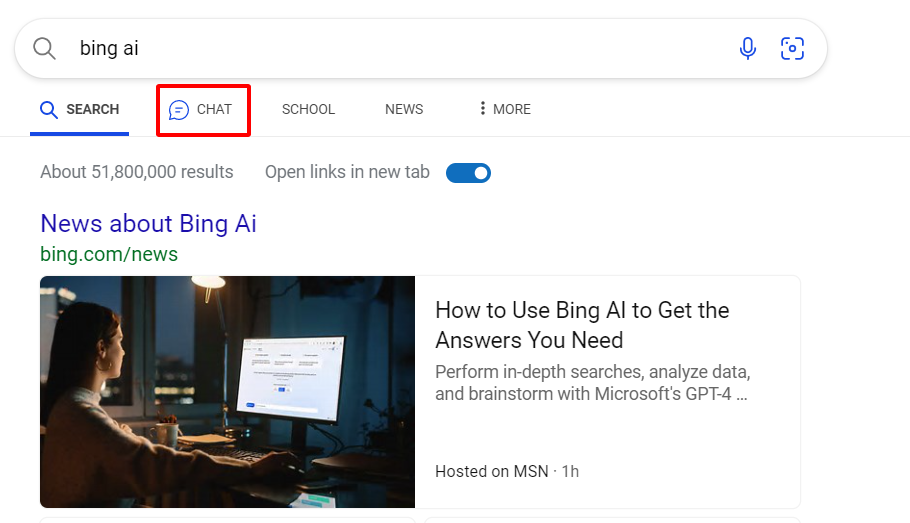Screen dimensions: 910x523
Task: Click the chat bubble icon
Action: (179, 110)
